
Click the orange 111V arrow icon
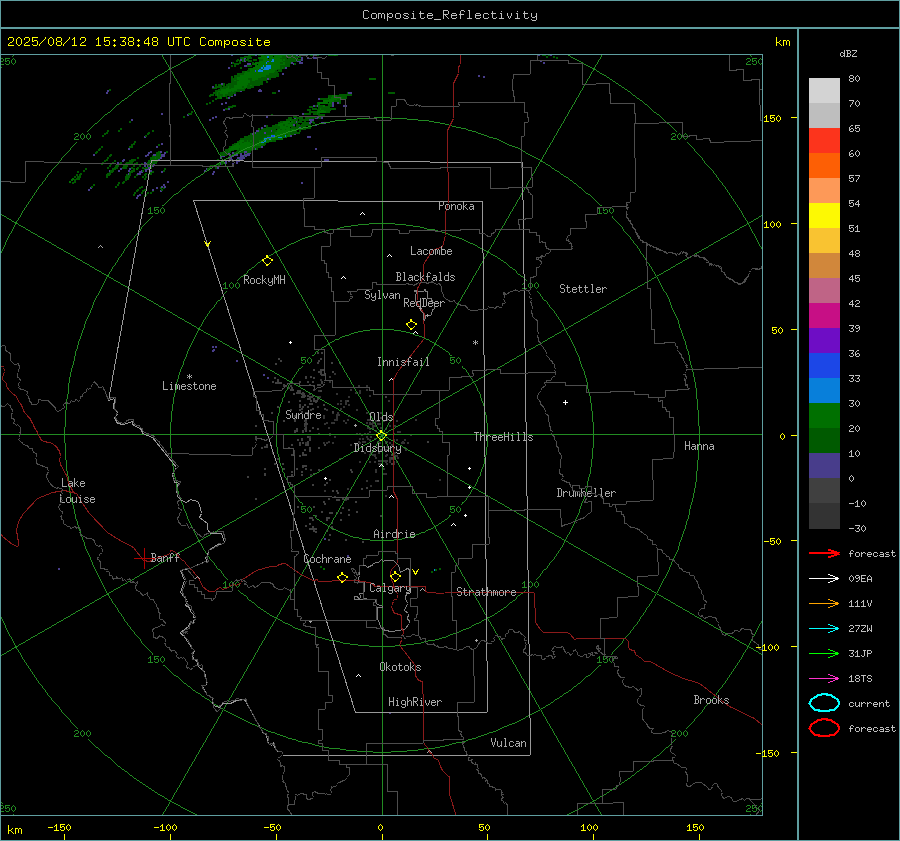click(824, 603)
